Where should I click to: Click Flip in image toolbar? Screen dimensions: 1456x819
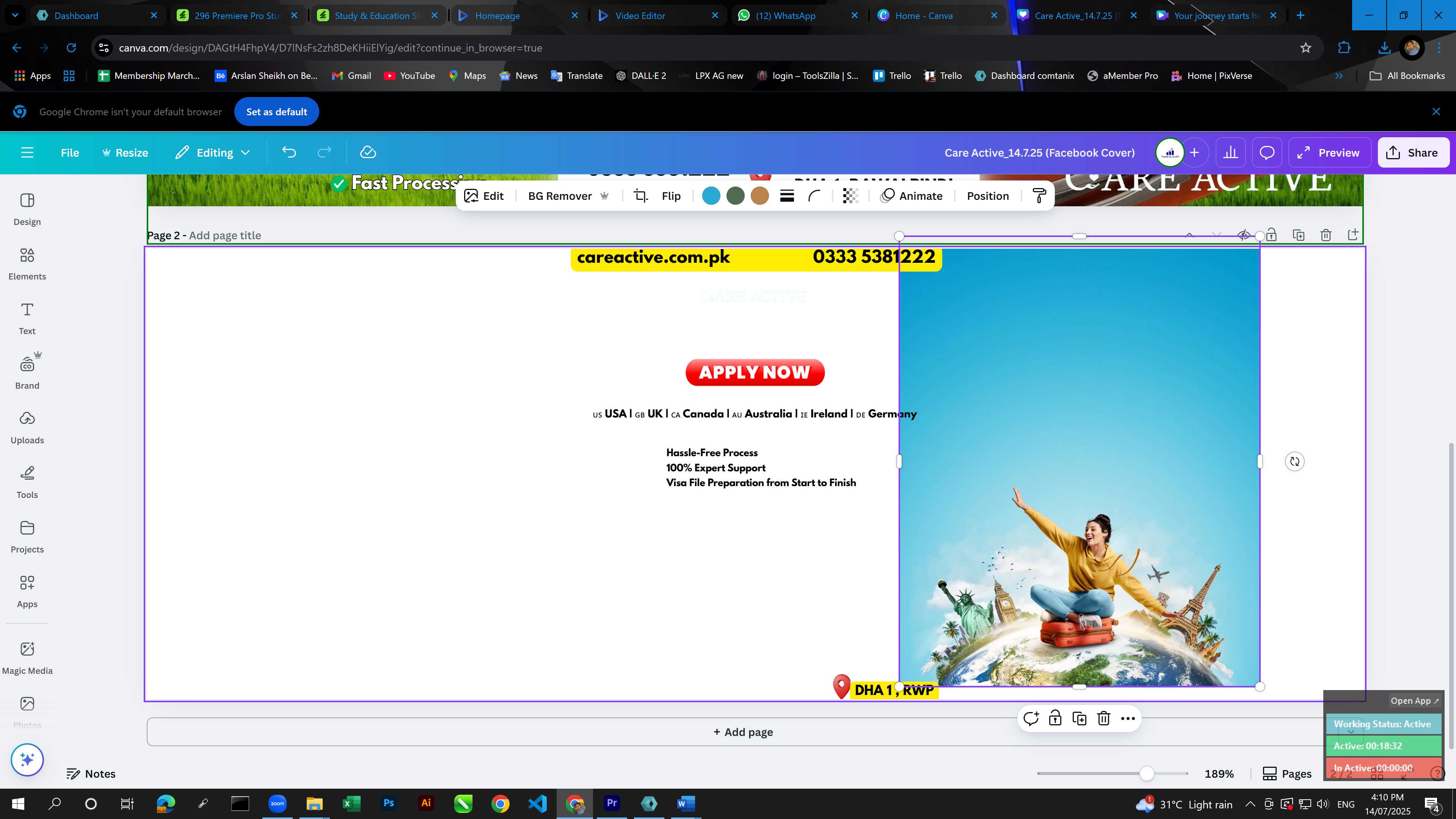click(x=671, y=196)
